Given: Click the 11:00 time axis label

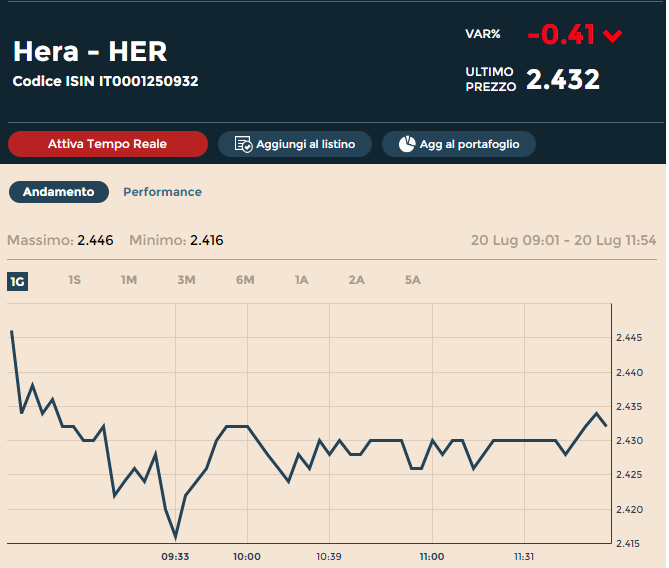Looking at the screenshot, I should 432,556.
